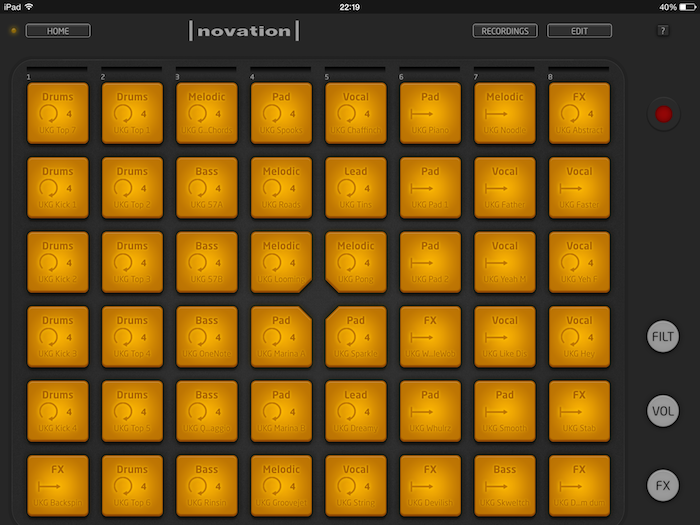700x525 pixels.
Task: Trigger the UKG Stab FX pad
Action: pos(579,412)
